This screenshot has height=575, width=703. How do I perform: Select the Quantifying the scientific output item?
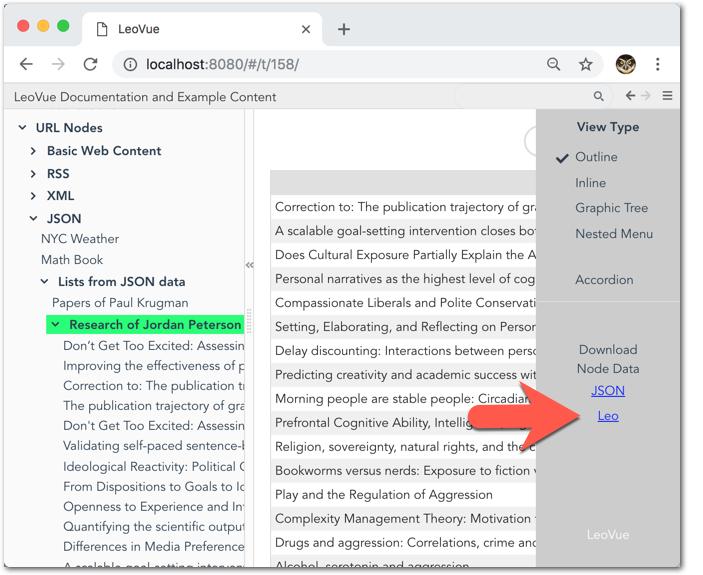click(x=153, y=527)
